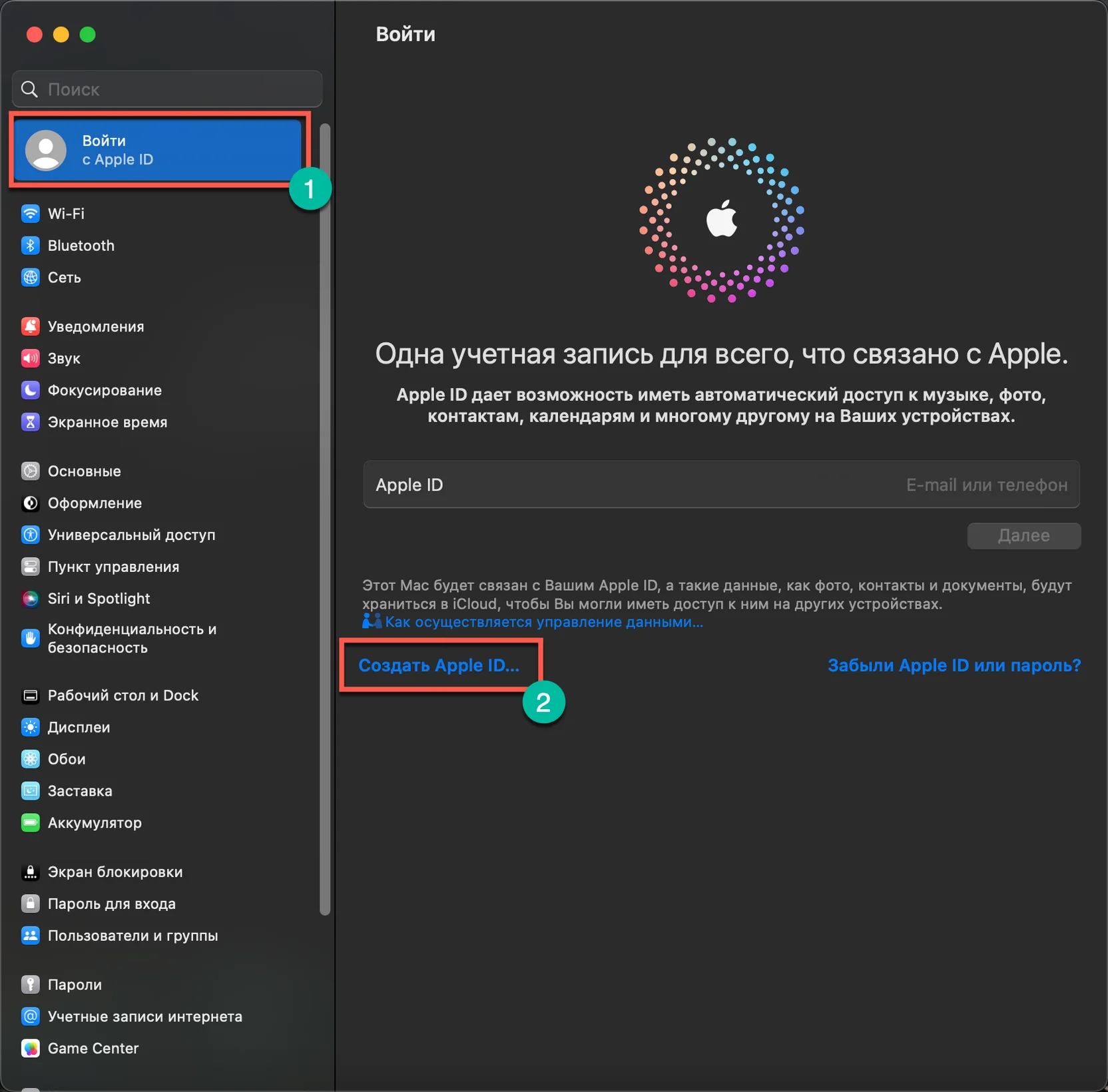Image resolution: width=1108 pixels, height=1092 pixels.
Task: Click the sun icon next to Дисплеи
Action: click(x=31, y=728)
